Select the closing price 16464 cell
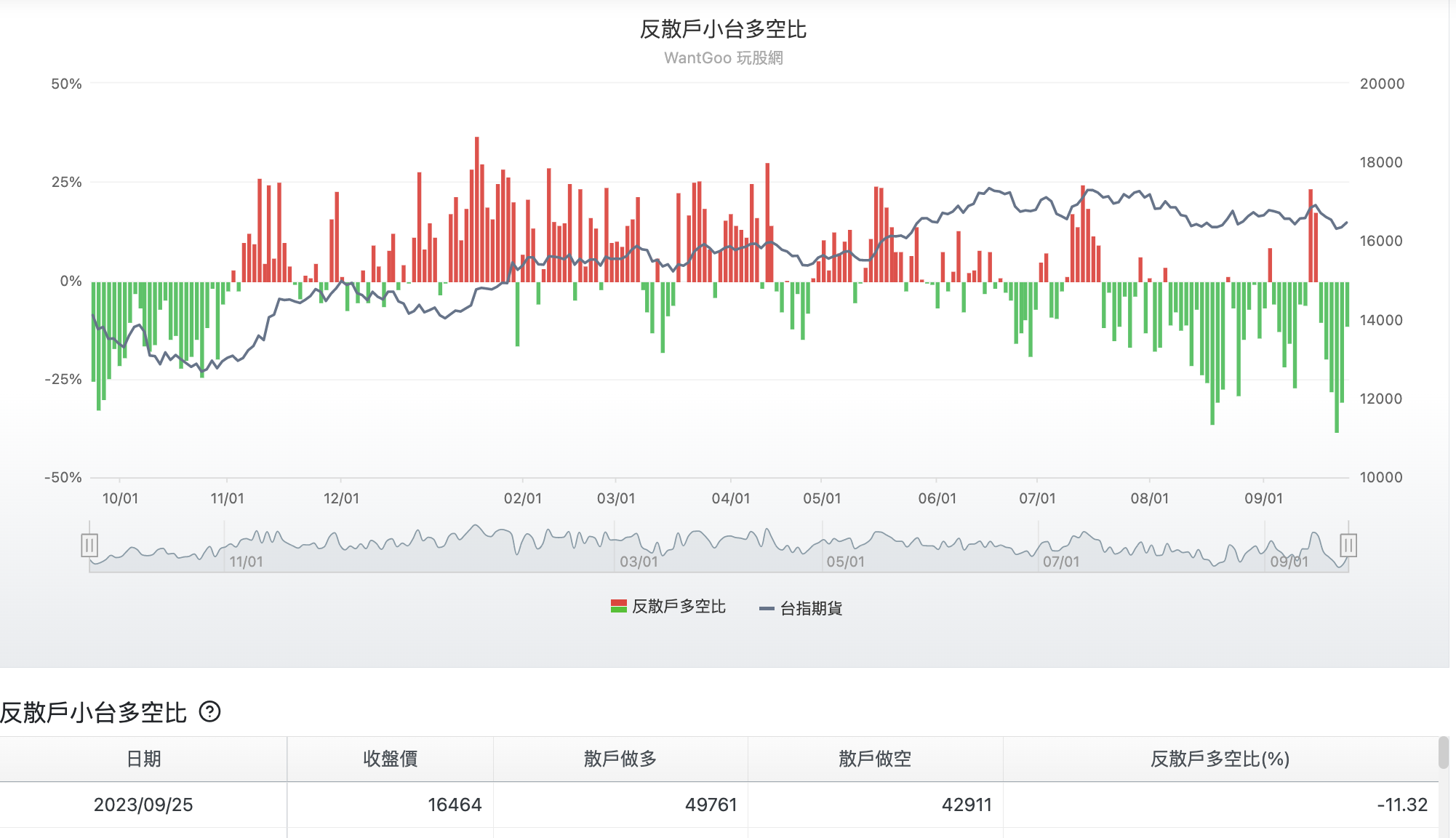This screenshot has width=1456, height=838. point(390,805)
